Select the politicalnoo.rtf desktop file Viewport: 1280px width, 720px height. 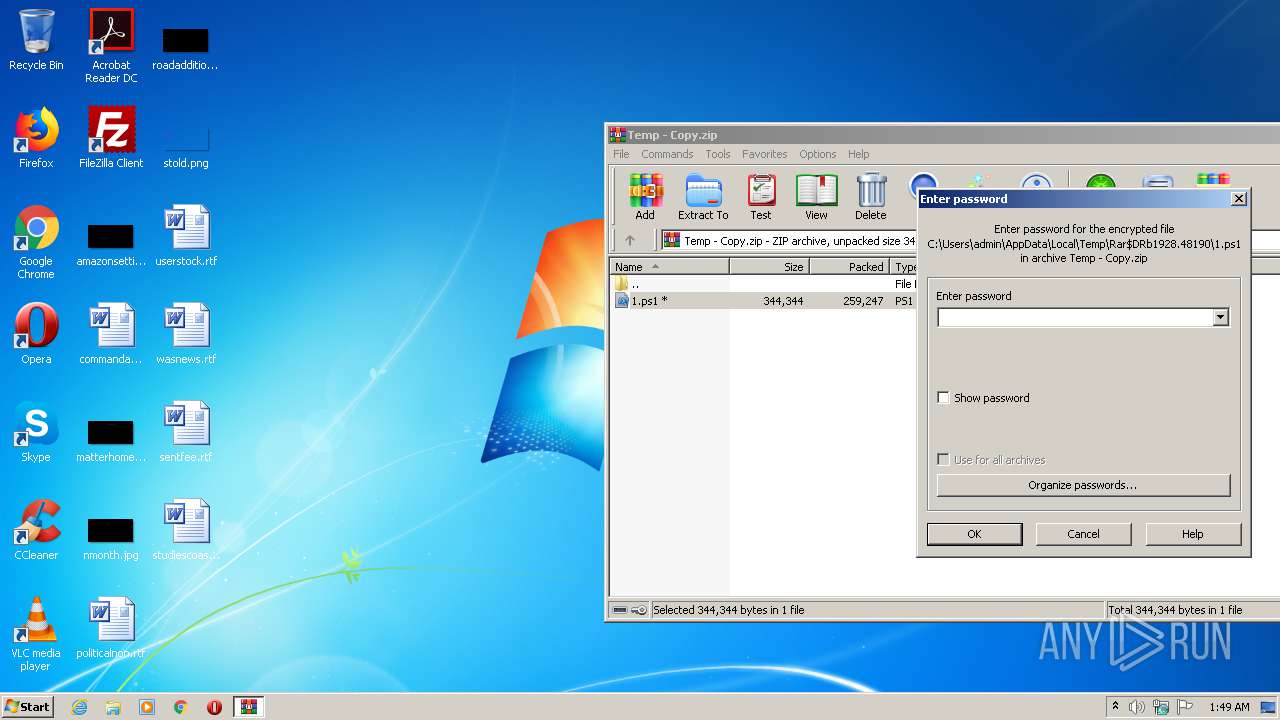111,628
